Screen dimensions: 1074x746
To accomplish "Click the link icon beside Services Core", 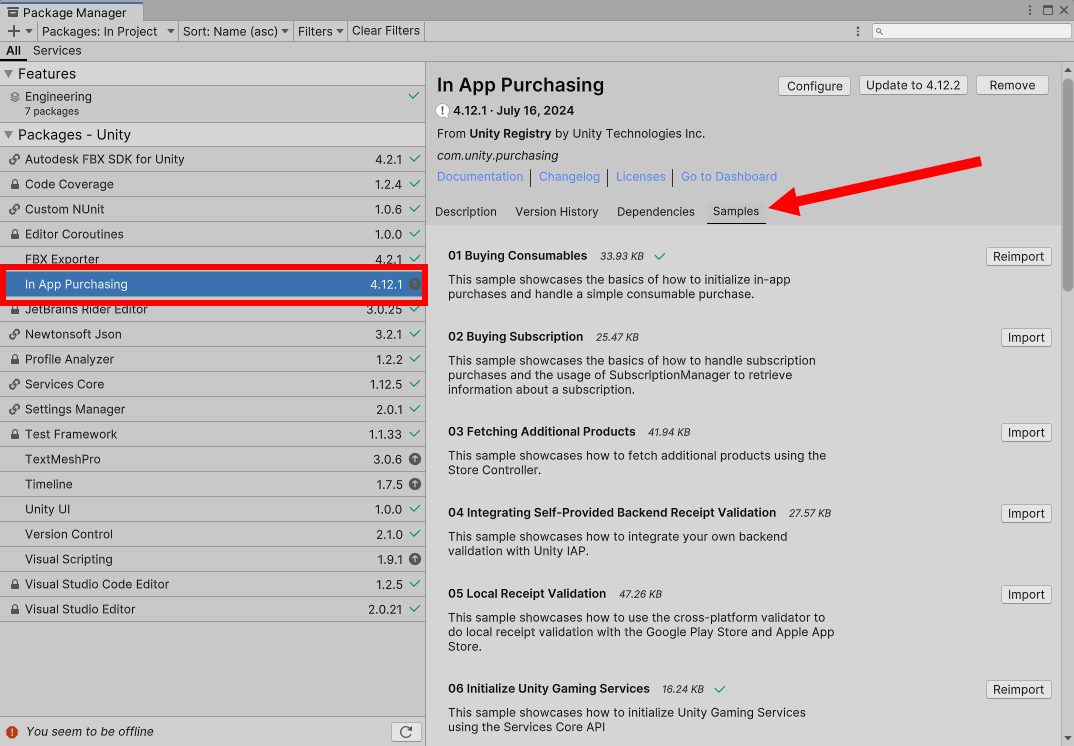I will pyautogui.click(x=14, y=384).
